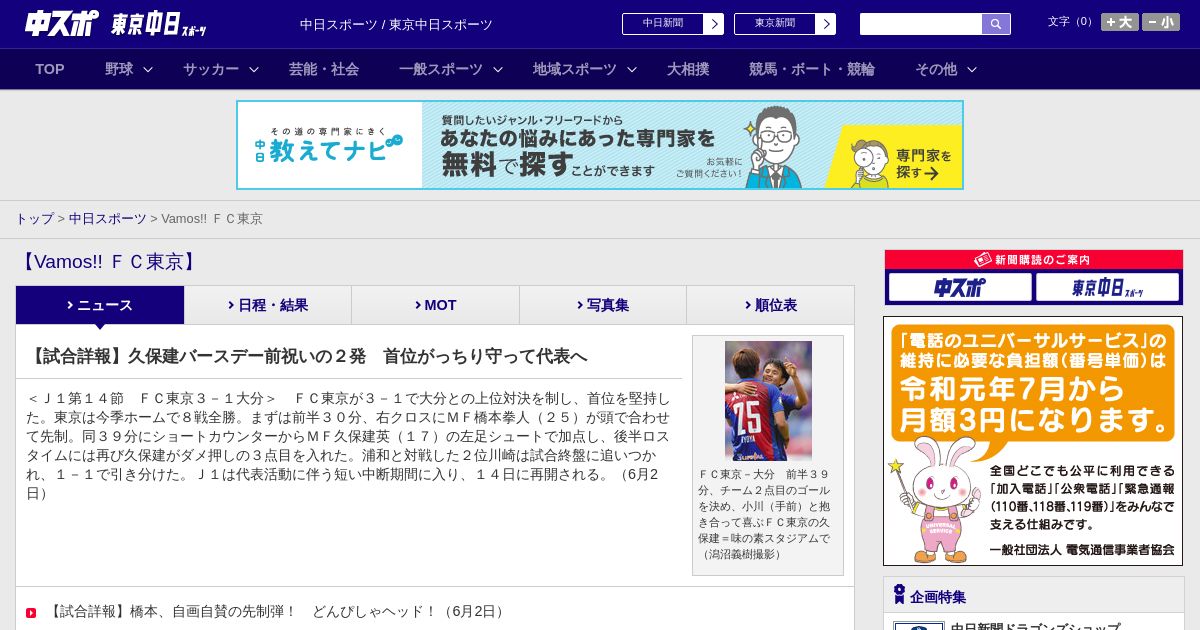Click the ribbon icon next to 企画特集

899,595
